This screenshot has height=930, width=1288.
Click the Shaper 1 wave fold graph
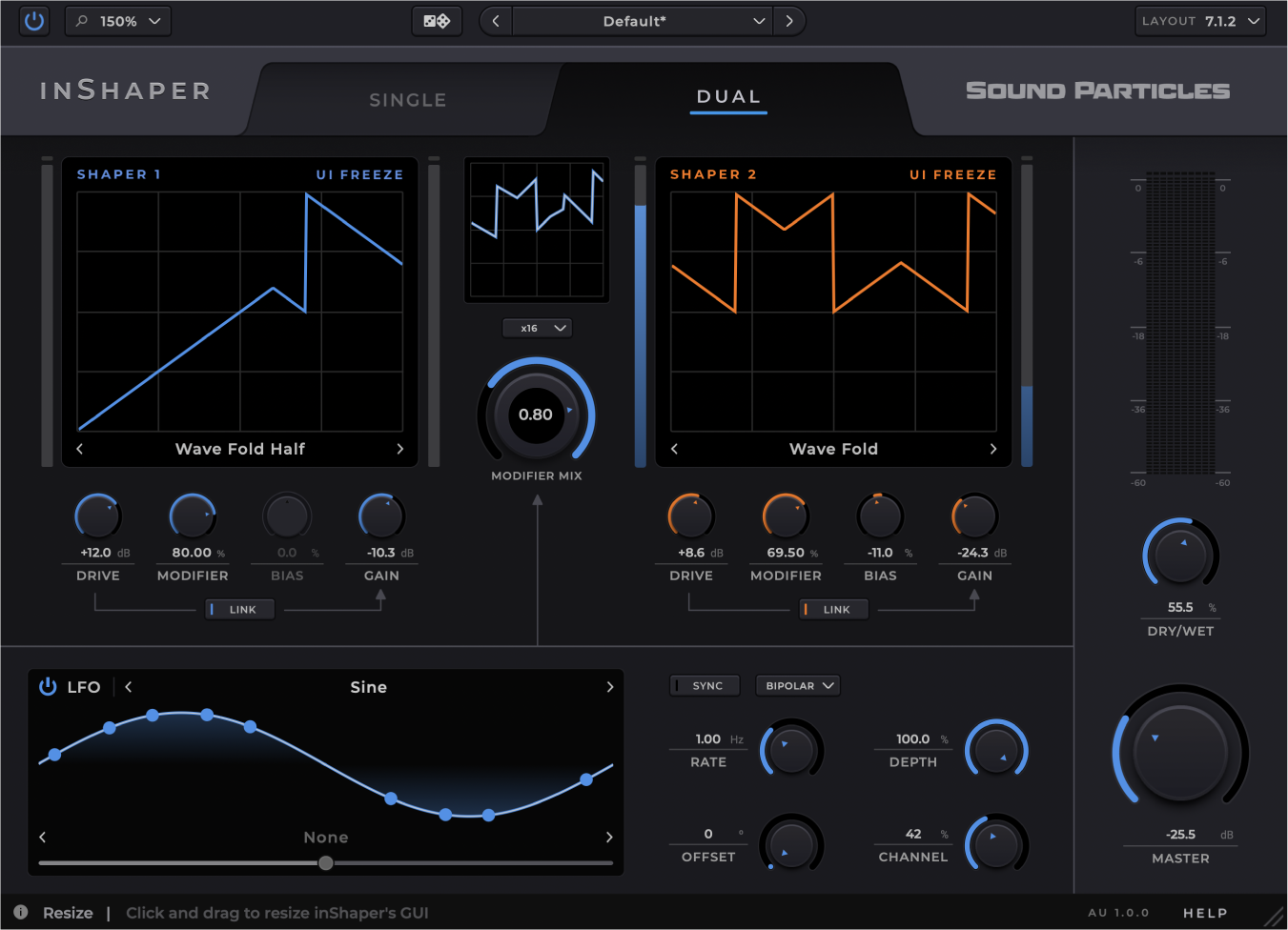[x=240, y=312]
